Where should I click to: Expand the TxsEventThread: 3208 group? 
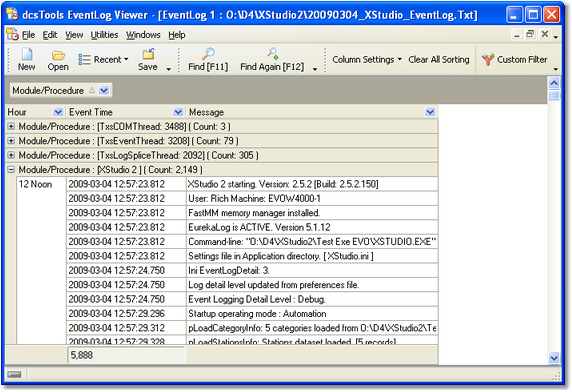[x=11, y=141]
